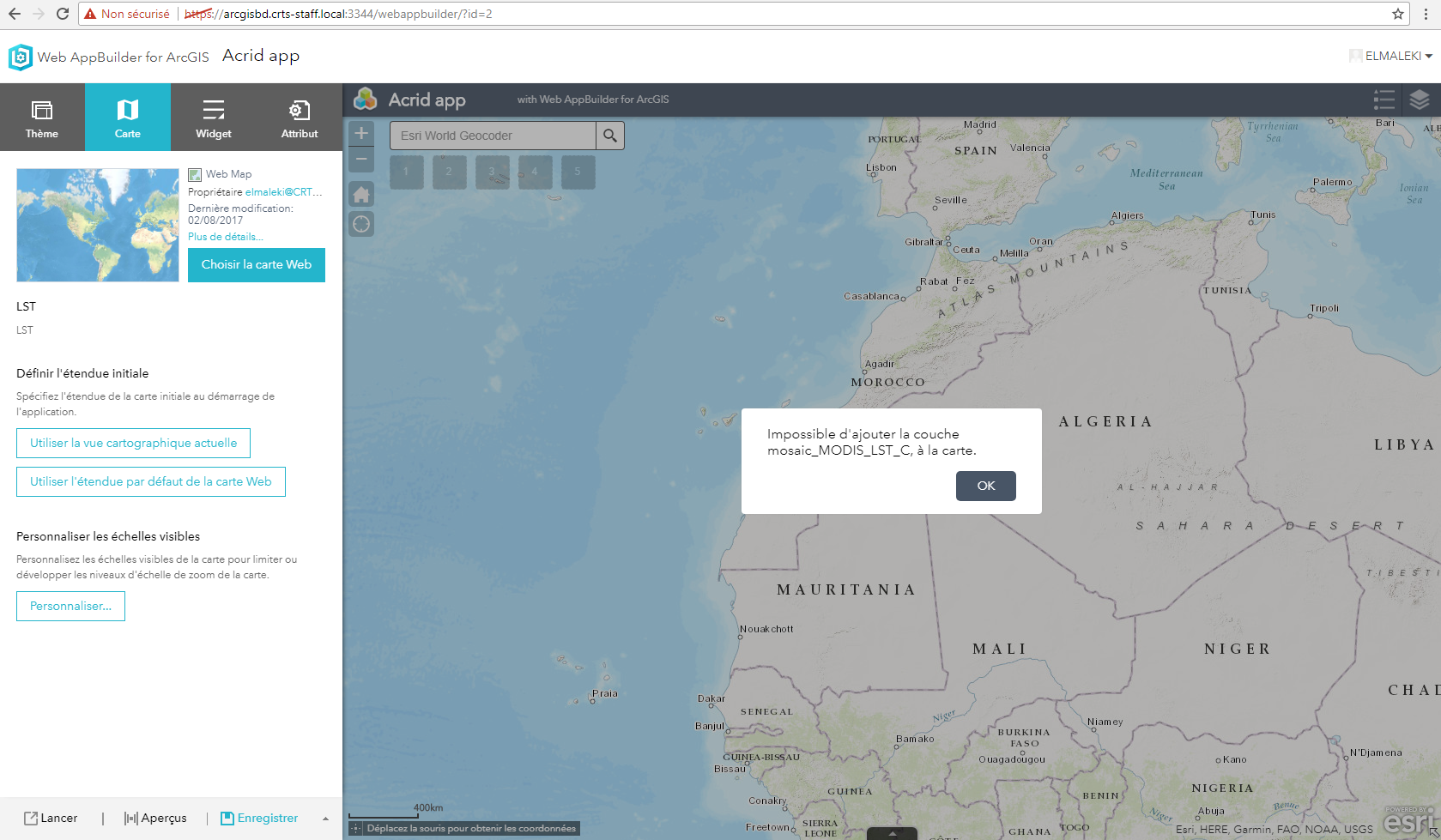The image size is (1441, 840).
Task: Zoom out with the map minus button
Action: point(361,159)
